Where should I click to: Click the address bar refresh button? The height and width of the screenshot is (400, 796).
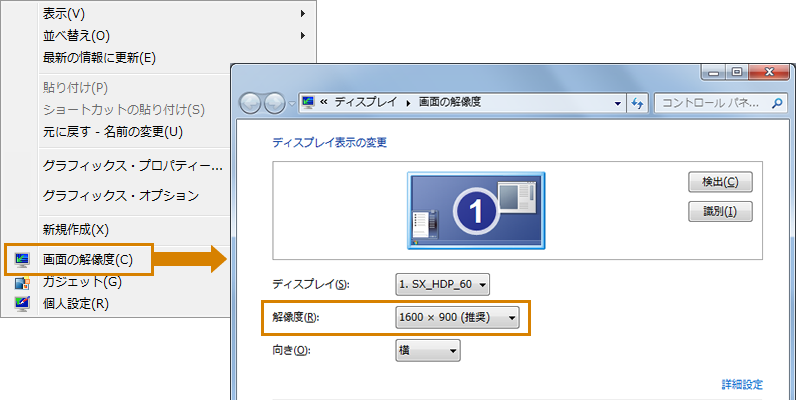coord(637,104)
